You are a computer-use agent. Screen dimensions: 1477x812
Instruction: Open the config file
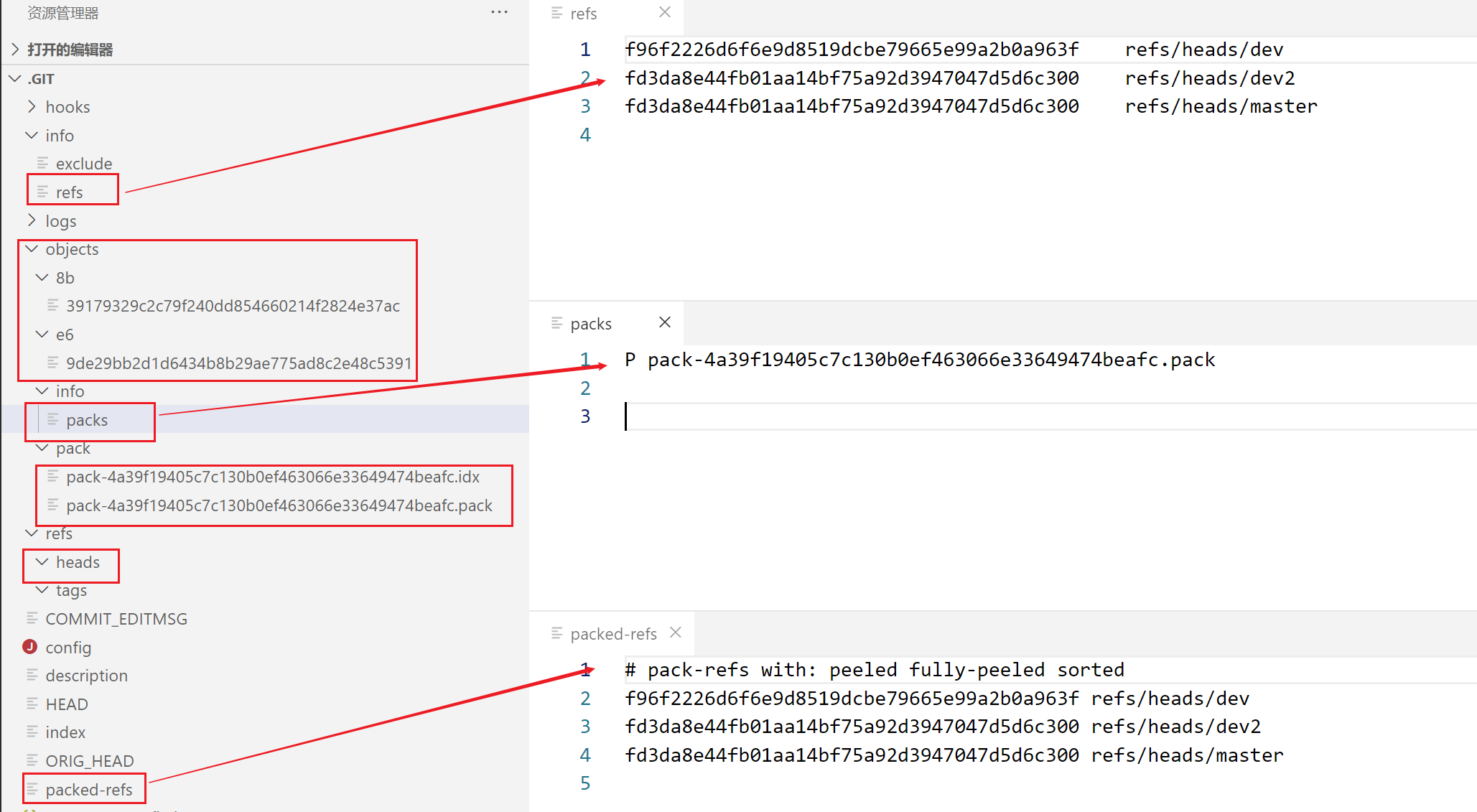[68, 648]
